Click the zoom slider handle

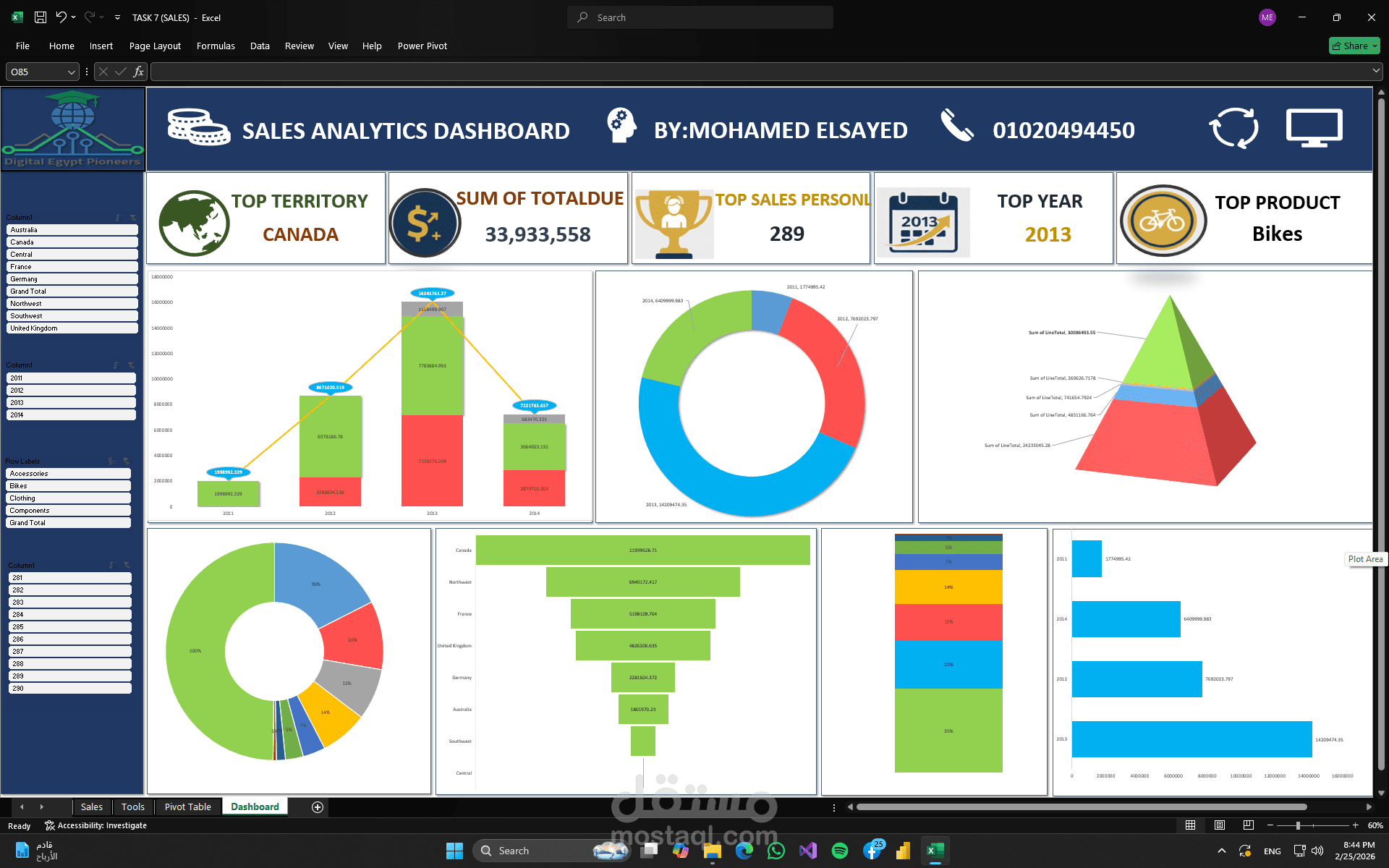[1298, 825]
